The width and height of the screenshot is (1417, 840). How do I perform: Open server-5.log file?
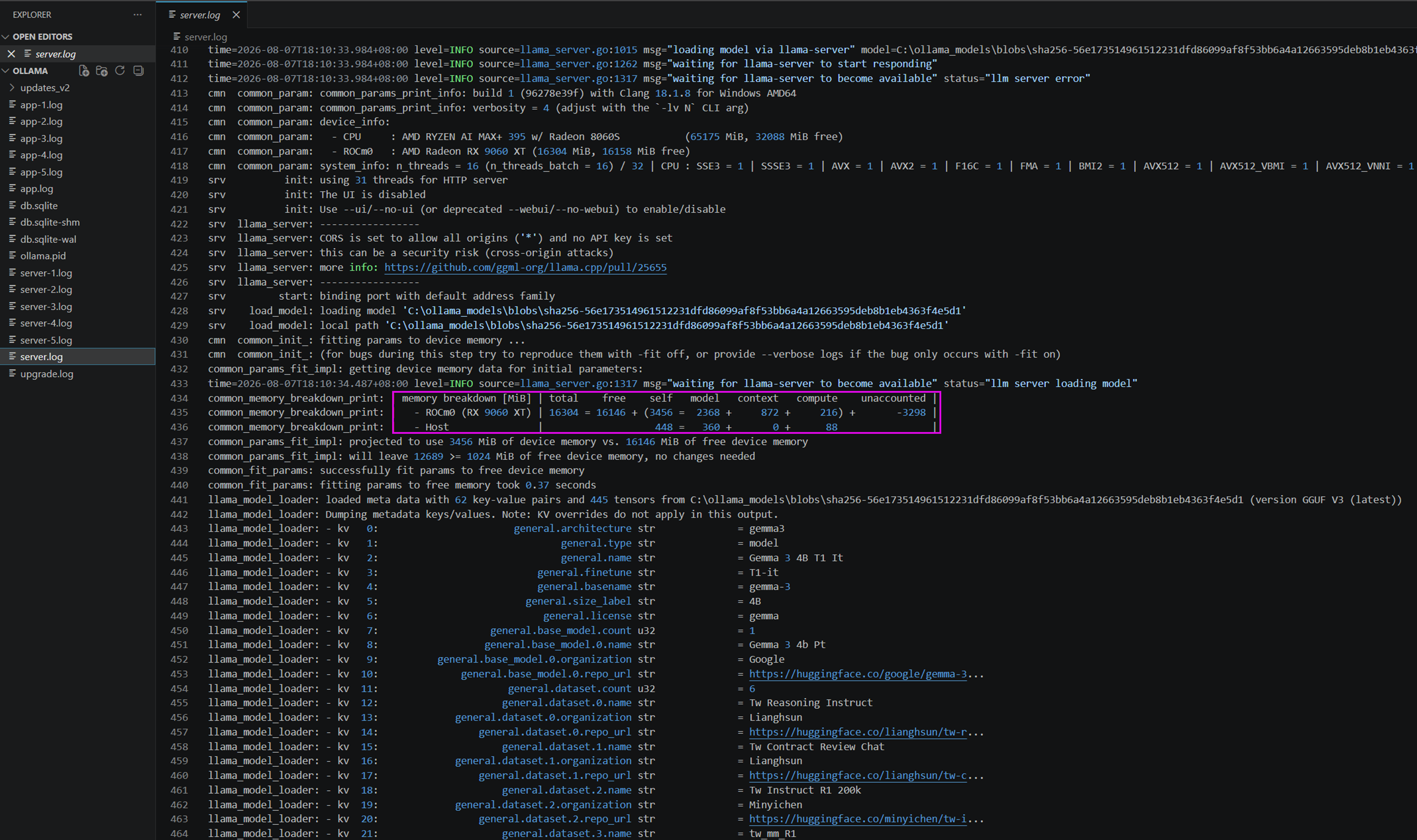click(46, 340)
